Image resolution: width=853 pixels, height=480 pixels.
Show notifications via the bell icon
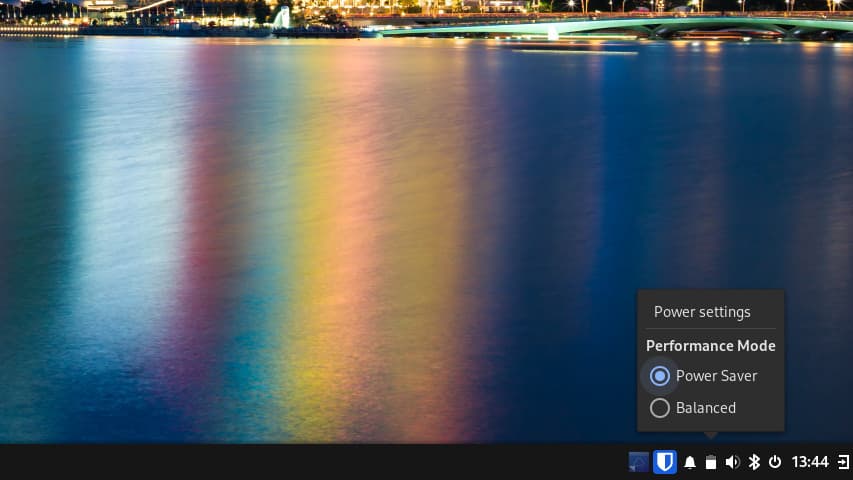click(x=689, y=462)
